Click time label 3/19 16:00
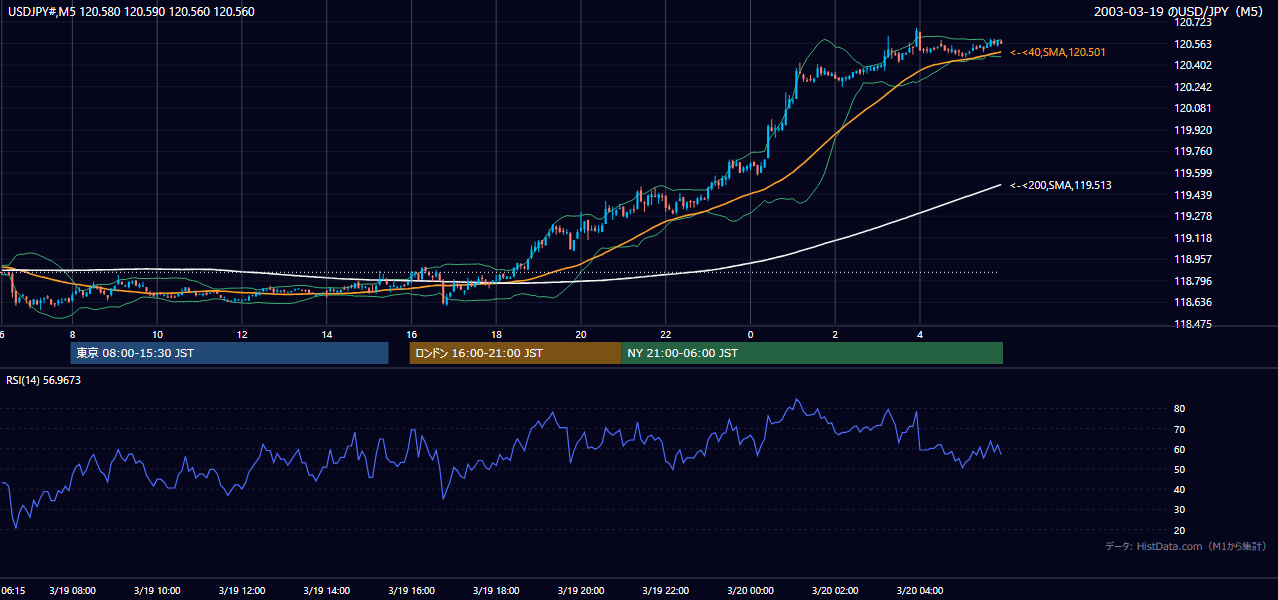Image resolution: width=1278 pixels, height=600 pixels. tap(412, 591)
